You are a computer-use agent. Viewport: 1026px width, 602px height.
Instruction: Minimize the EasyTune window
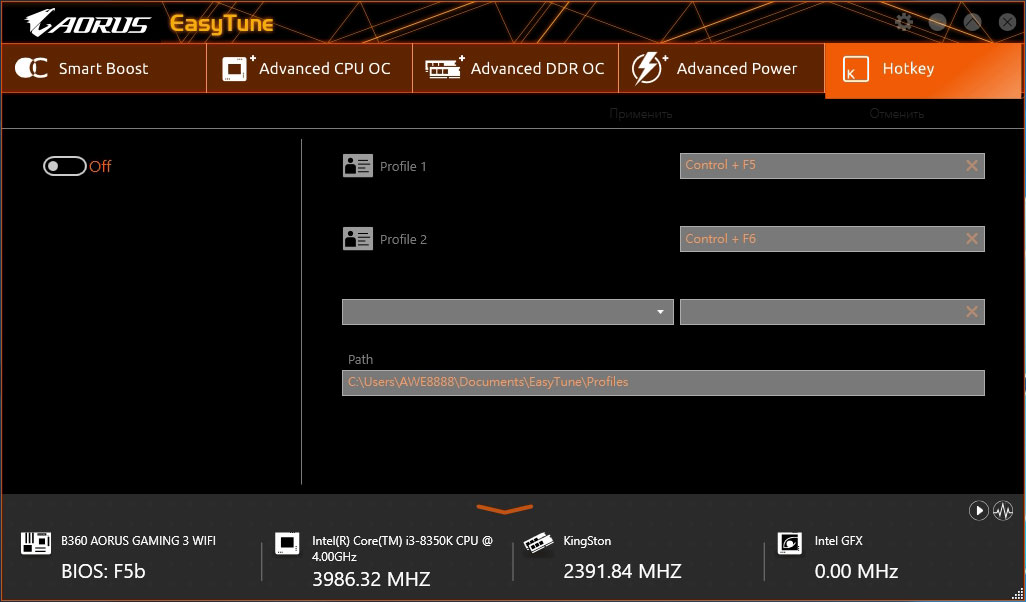(x=938, y=22)
